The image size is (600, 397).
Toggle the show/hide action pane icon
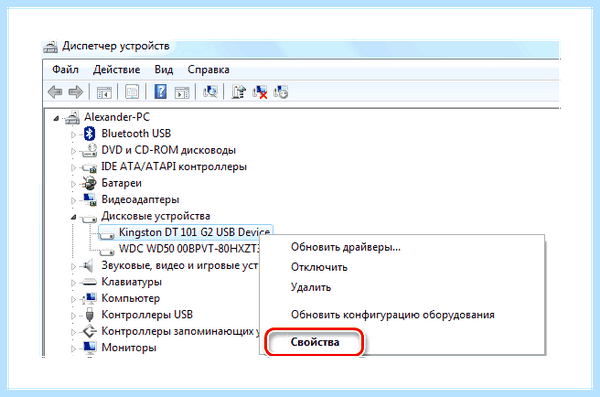[x=182, y=92]
